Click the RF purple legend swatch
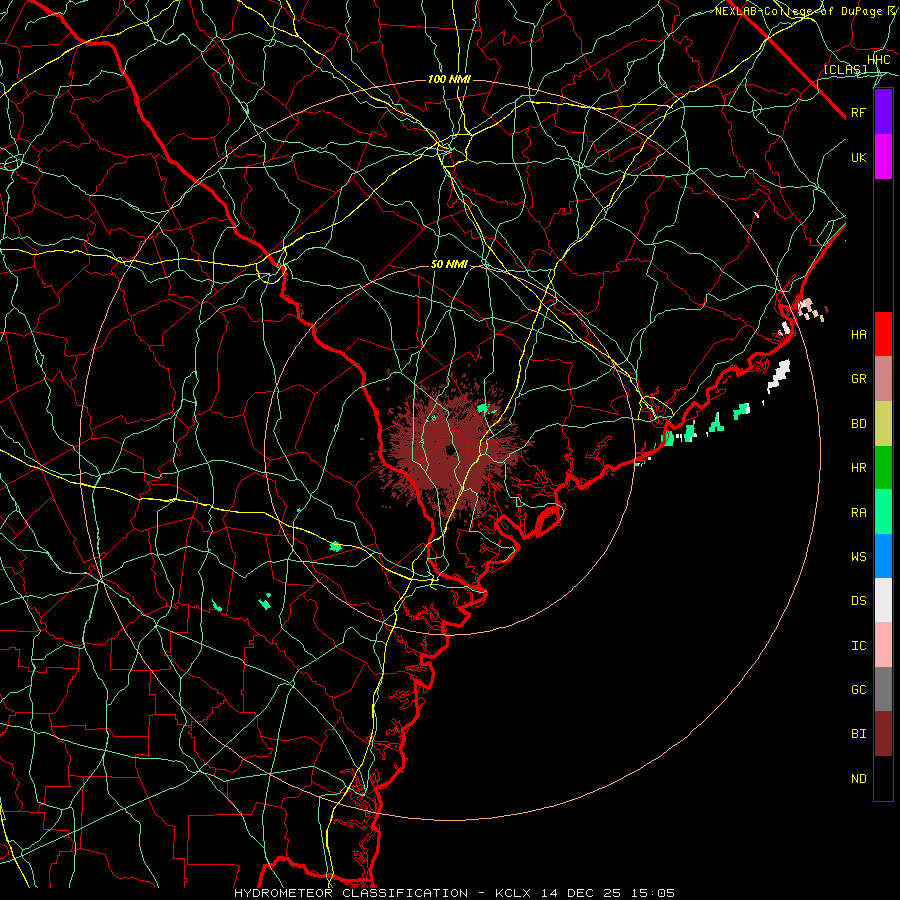Screen dimensions: 900x900 883,112
